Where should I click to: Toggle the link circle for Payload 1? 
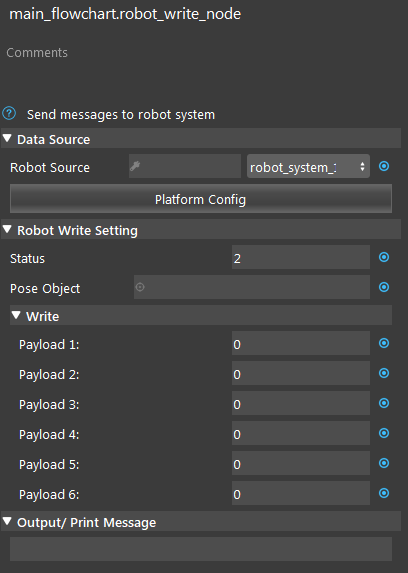tap(384, 343)
